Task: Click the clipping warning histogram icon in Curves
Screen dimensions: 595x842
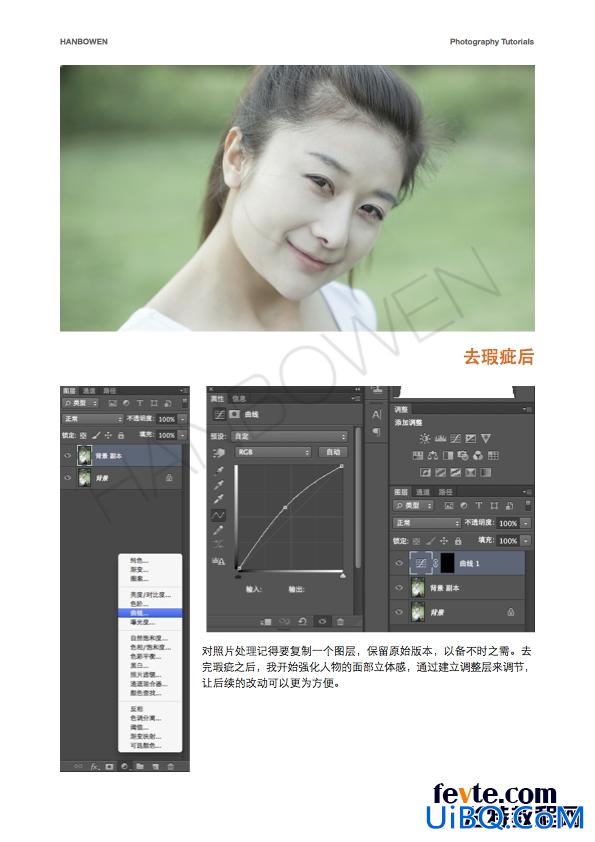Action: (x=218, y=561)
